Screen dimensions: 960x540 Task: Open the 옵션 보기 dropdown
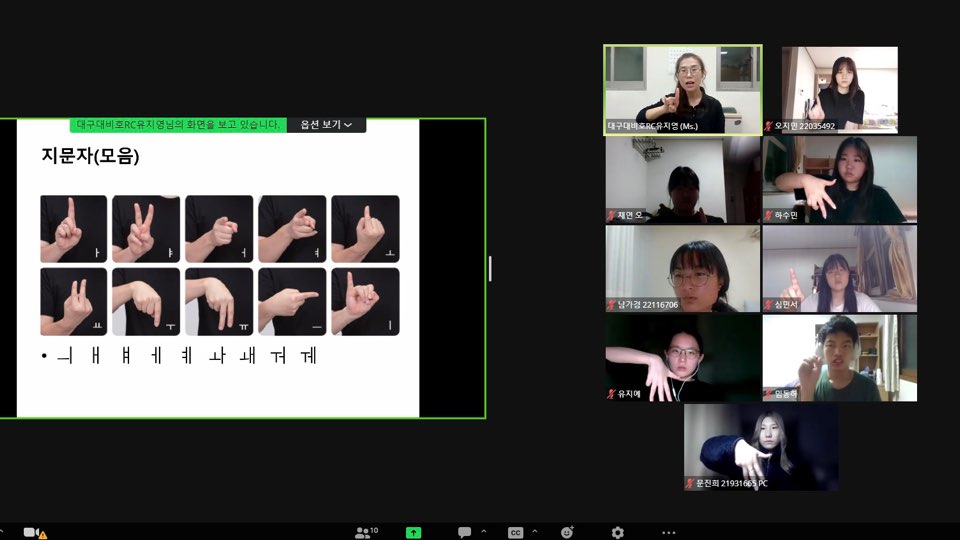point(326,125)
